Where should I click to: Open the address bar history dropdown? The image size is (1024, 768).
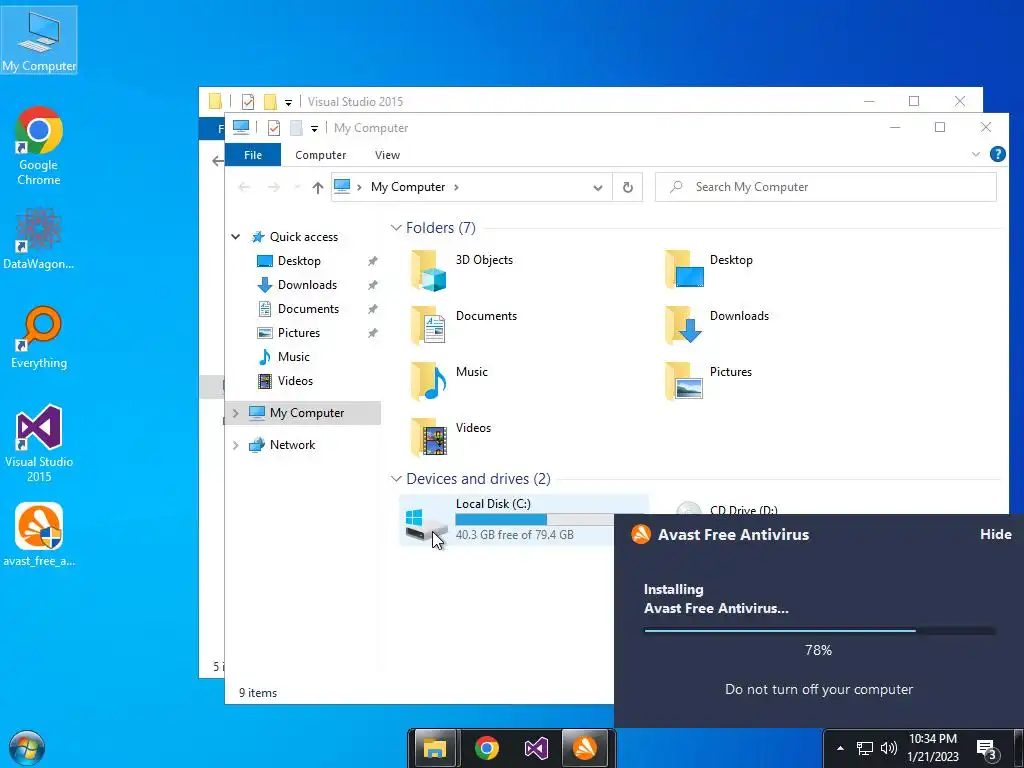pyautogui.click(x=598, y=187)
